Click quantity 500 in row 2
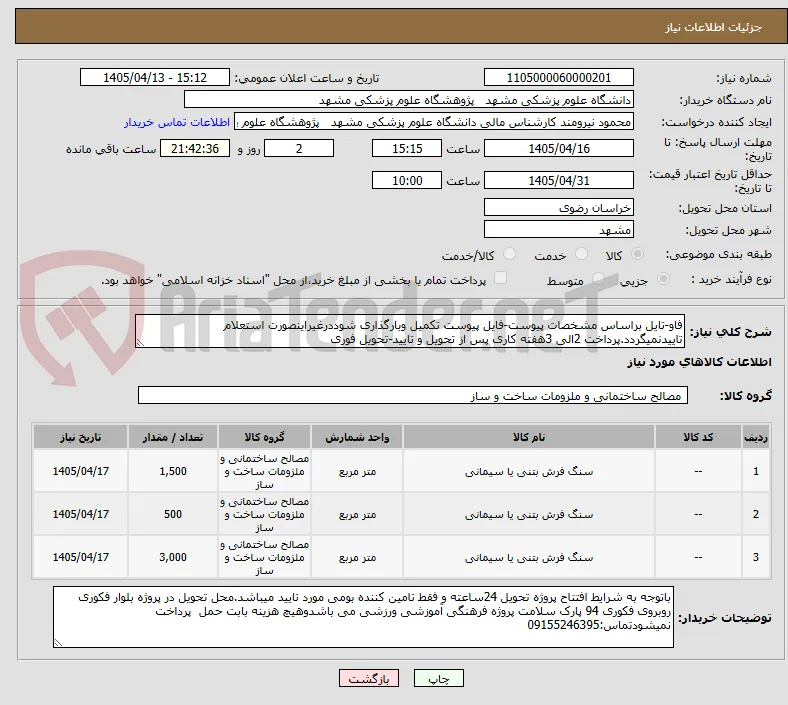The height and width of the screenshot is (705, 788). pyautogui.click(x=173, y=514)
